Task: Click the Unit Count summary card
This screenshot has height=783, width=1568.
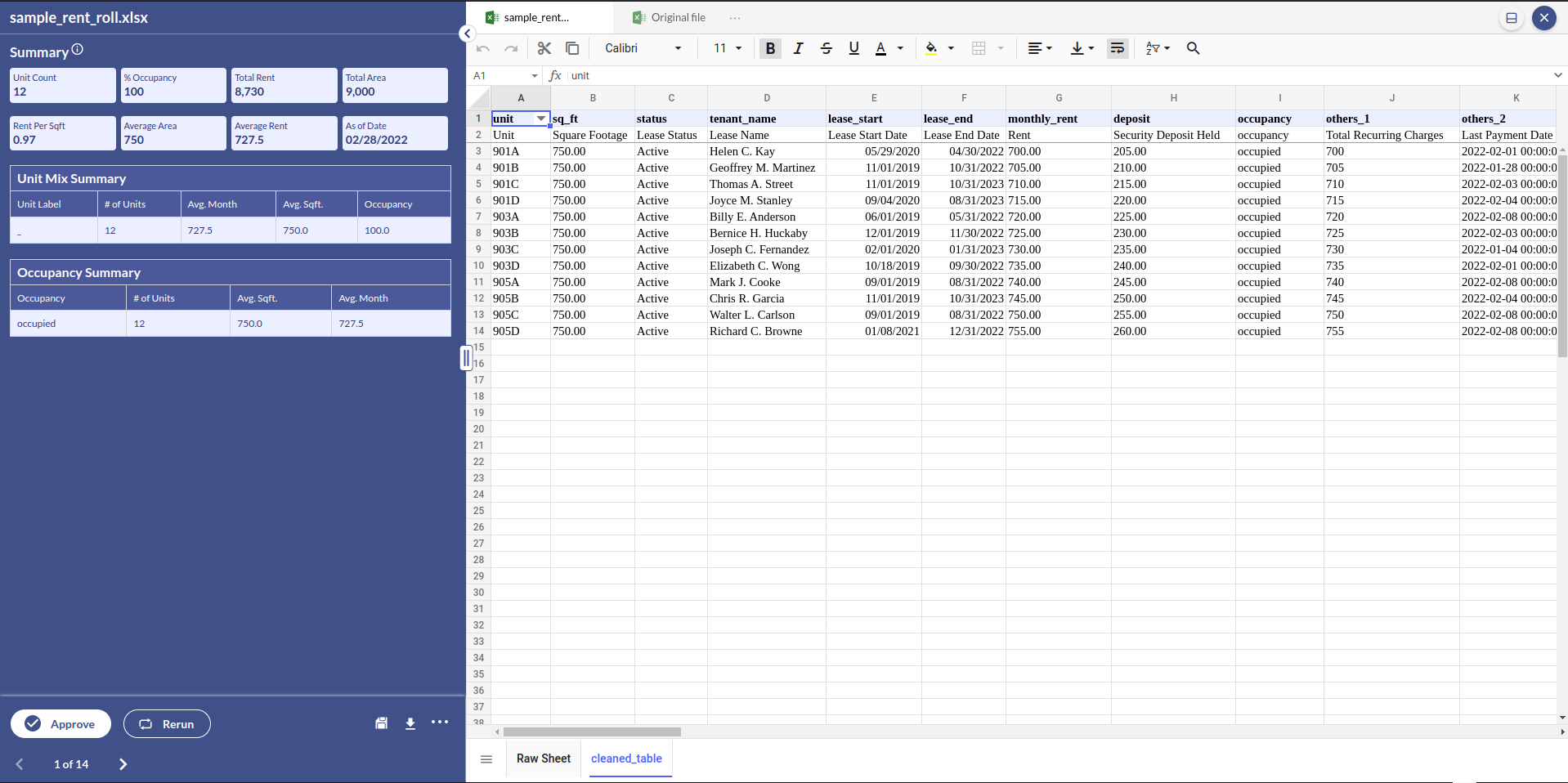Action: pyautogui.click(x=63, y=85)
